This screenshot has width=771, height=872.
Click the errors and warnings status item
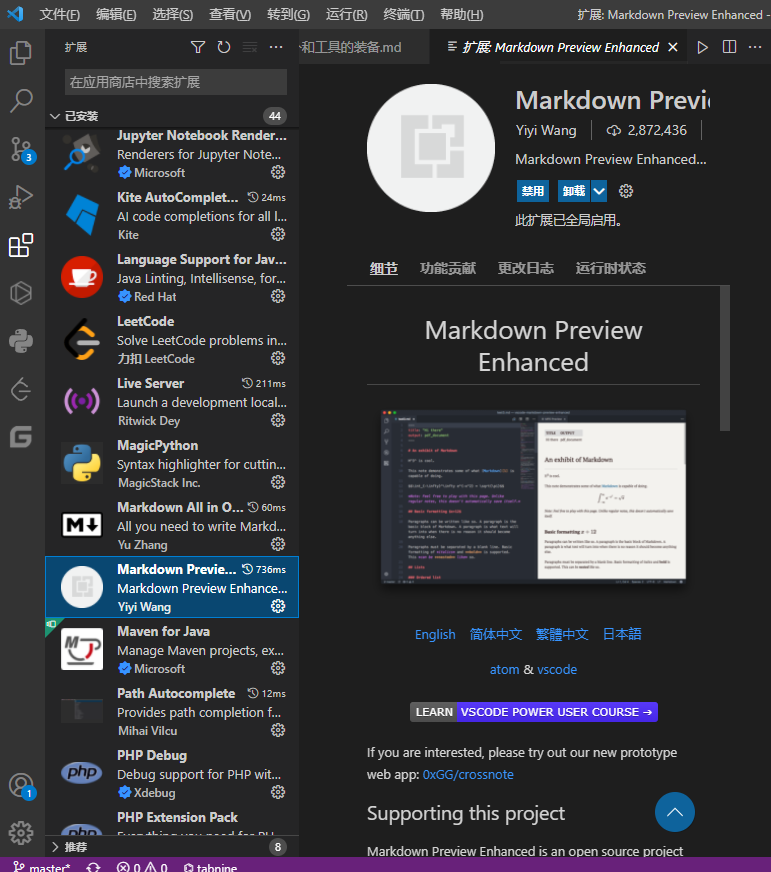click(x=142, y=867)
